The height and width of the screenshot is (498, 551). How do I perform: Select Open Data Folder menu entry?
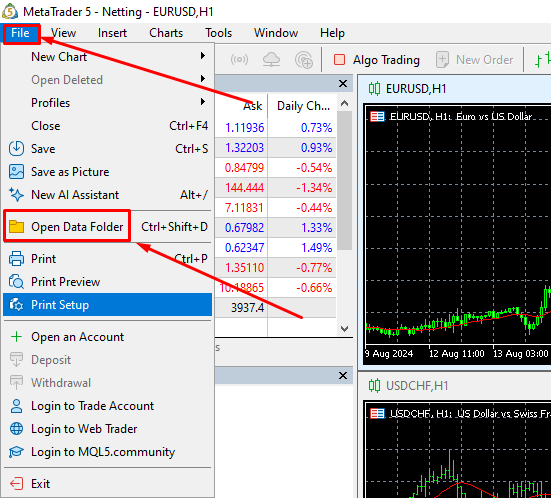pos(107,227)
